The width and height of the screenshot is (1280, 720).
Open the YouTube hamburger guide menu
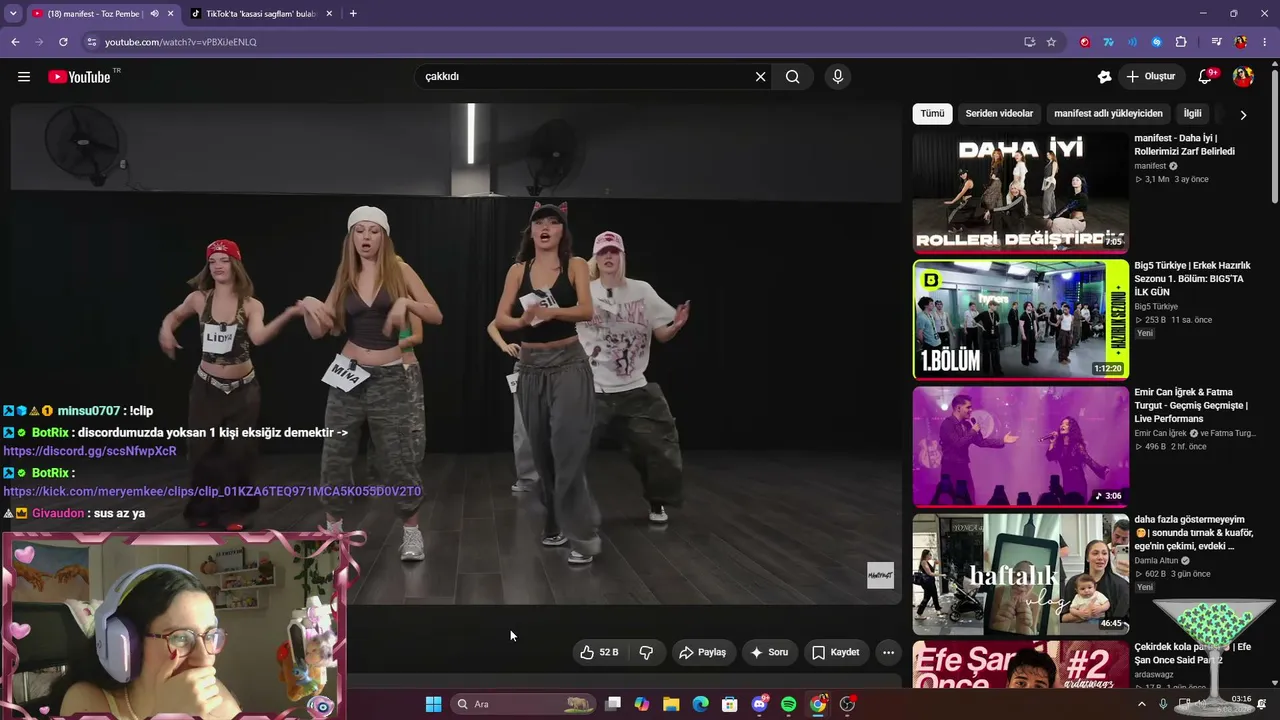[24, 77]
